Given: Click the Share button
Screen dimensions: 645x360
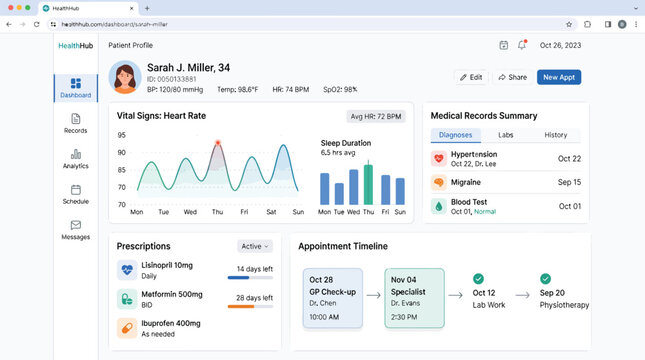Looking at the screenshot, I should (x=513, y=77).
